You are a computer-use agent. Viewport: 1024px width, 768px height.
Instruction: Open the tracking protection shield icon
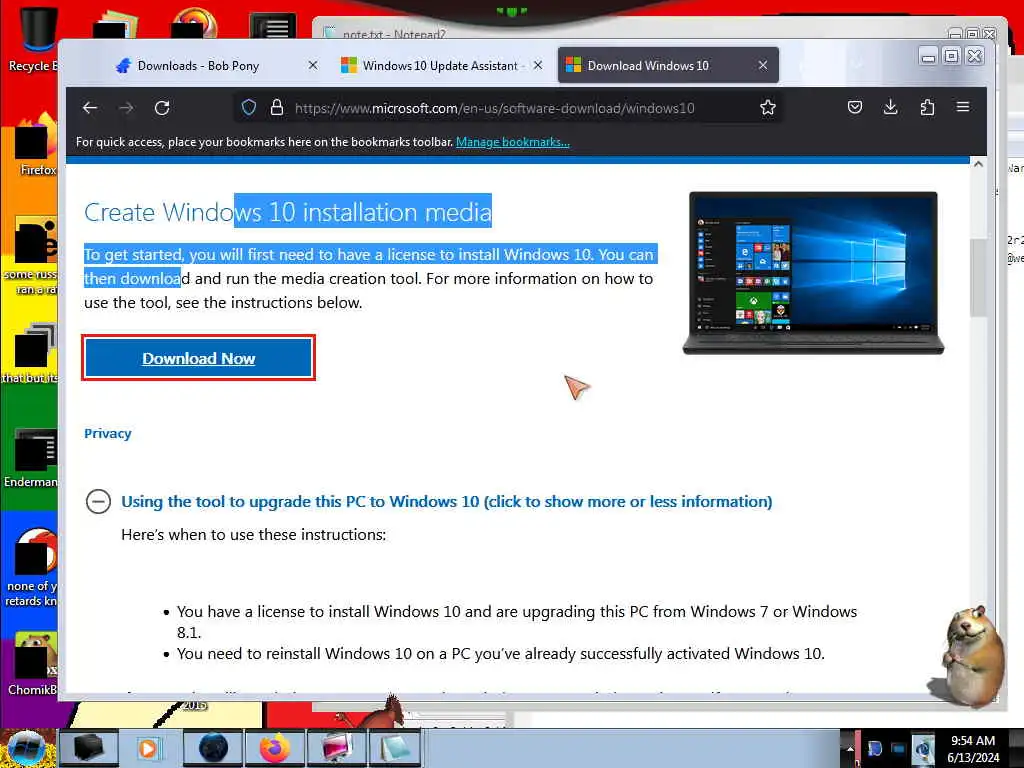(x=248, y=107)
